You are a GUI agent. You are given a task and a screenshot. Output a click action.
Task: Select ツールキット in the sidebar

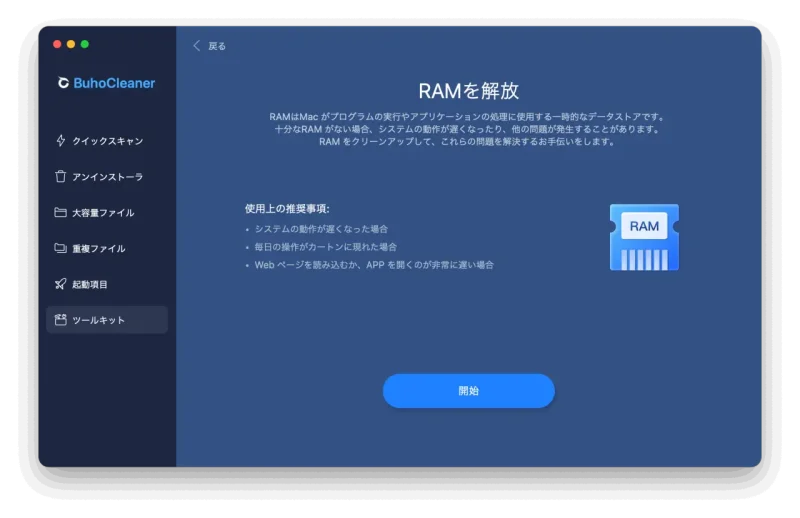107,320
